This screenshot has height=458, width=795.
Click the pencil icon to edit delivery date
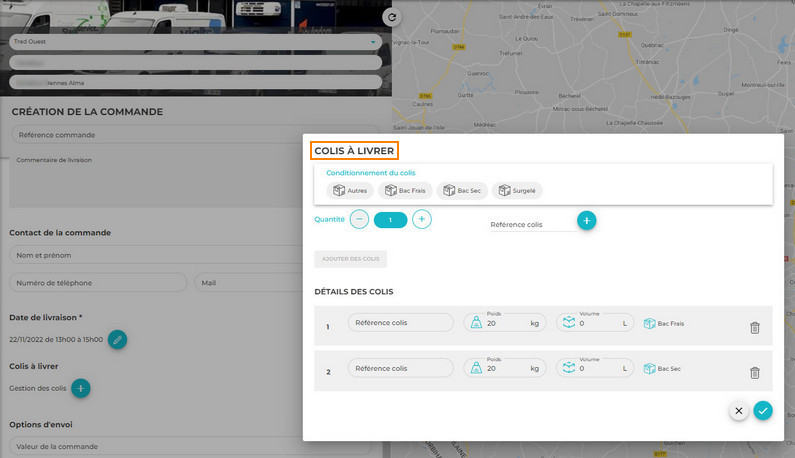[117, 340]
